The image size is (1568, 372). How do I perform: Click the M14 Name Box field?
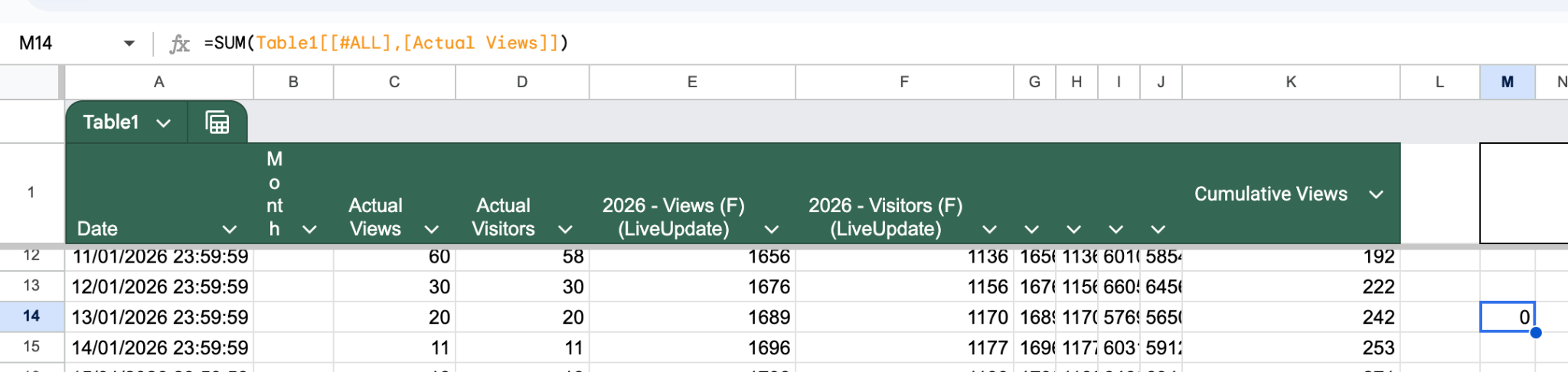pos(61,44)
